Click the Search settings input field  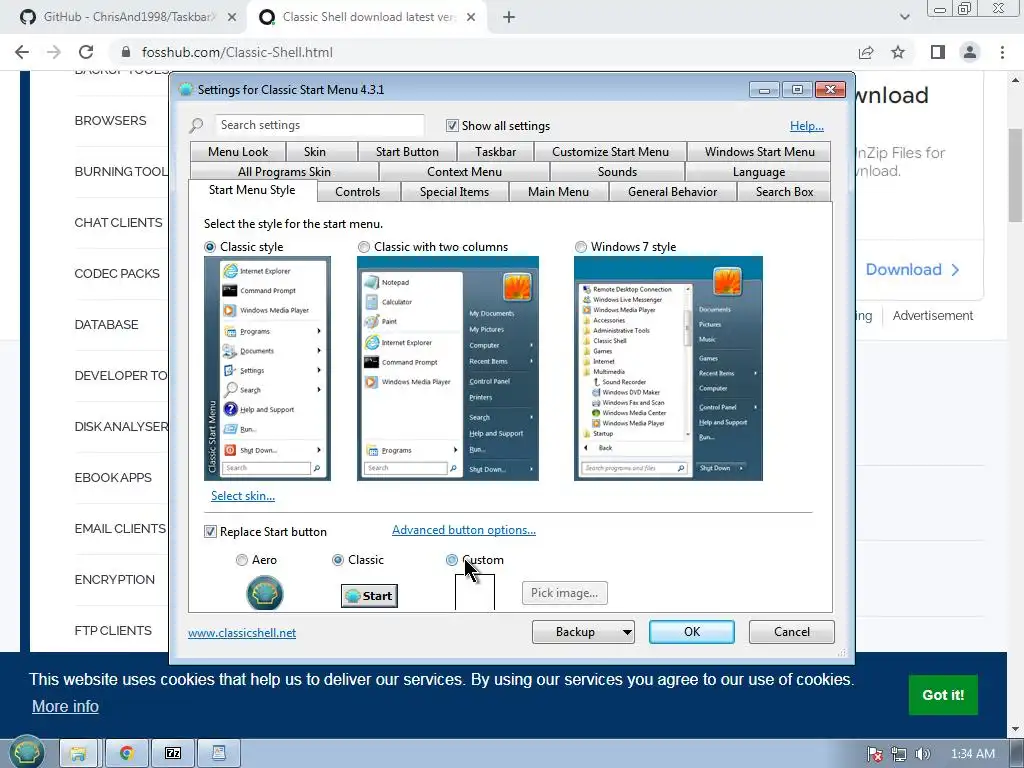[319, 125]
